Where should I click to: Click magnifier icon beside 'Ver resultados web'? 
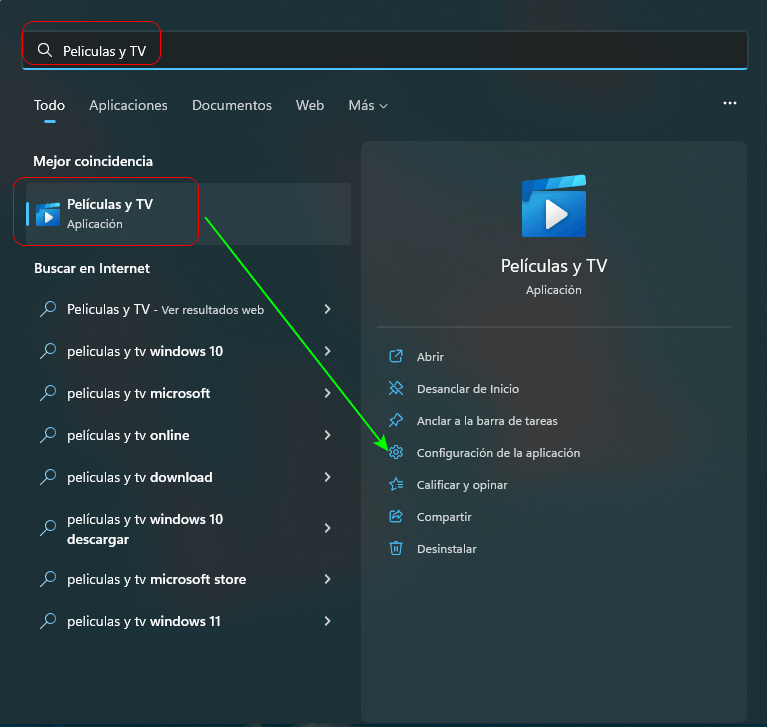pyautogui.click(x=48, y=309)
